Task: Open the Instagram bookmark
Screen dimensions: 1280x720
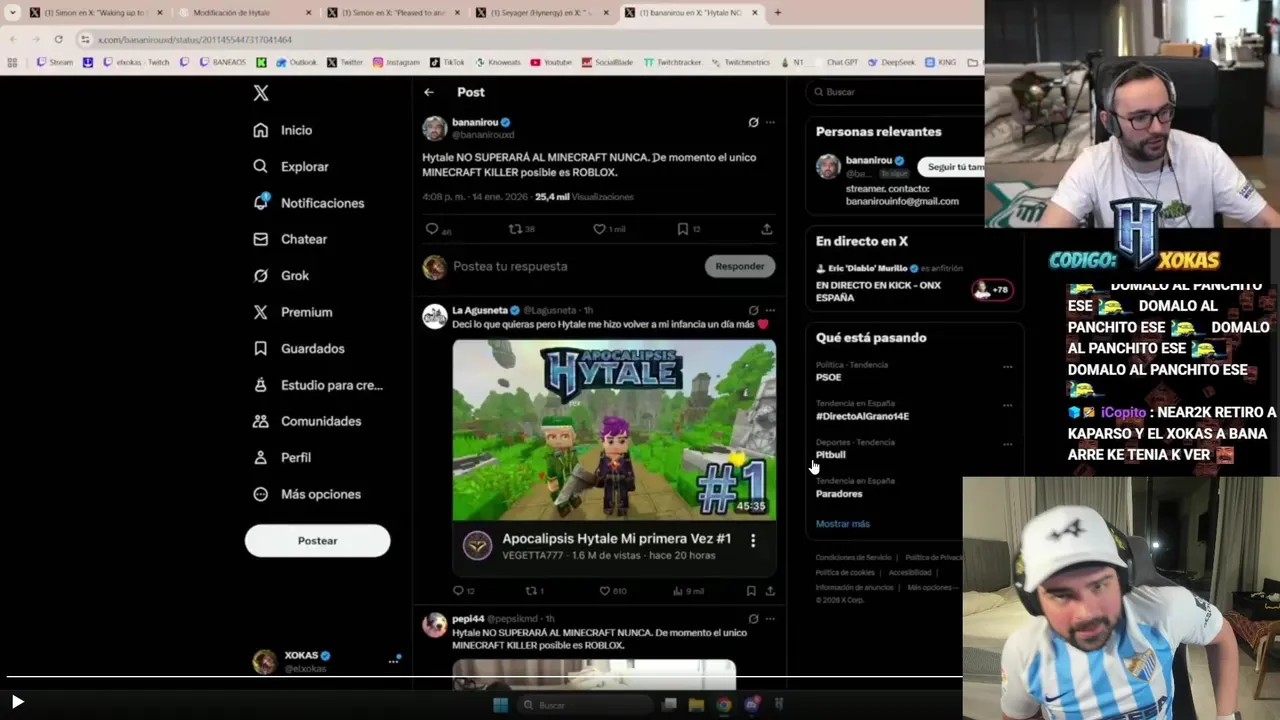Action: 396,62
